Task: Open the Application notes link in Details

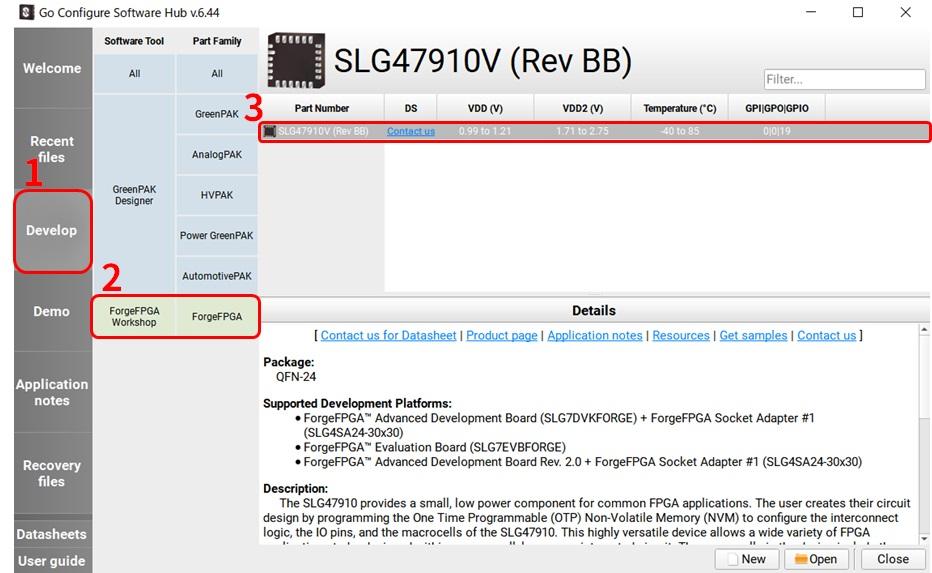Action: tap(595, 335)
